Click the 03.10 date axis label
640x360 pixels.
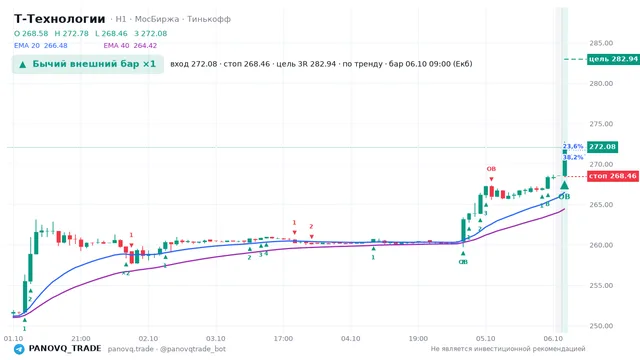(x=216, y=339)
